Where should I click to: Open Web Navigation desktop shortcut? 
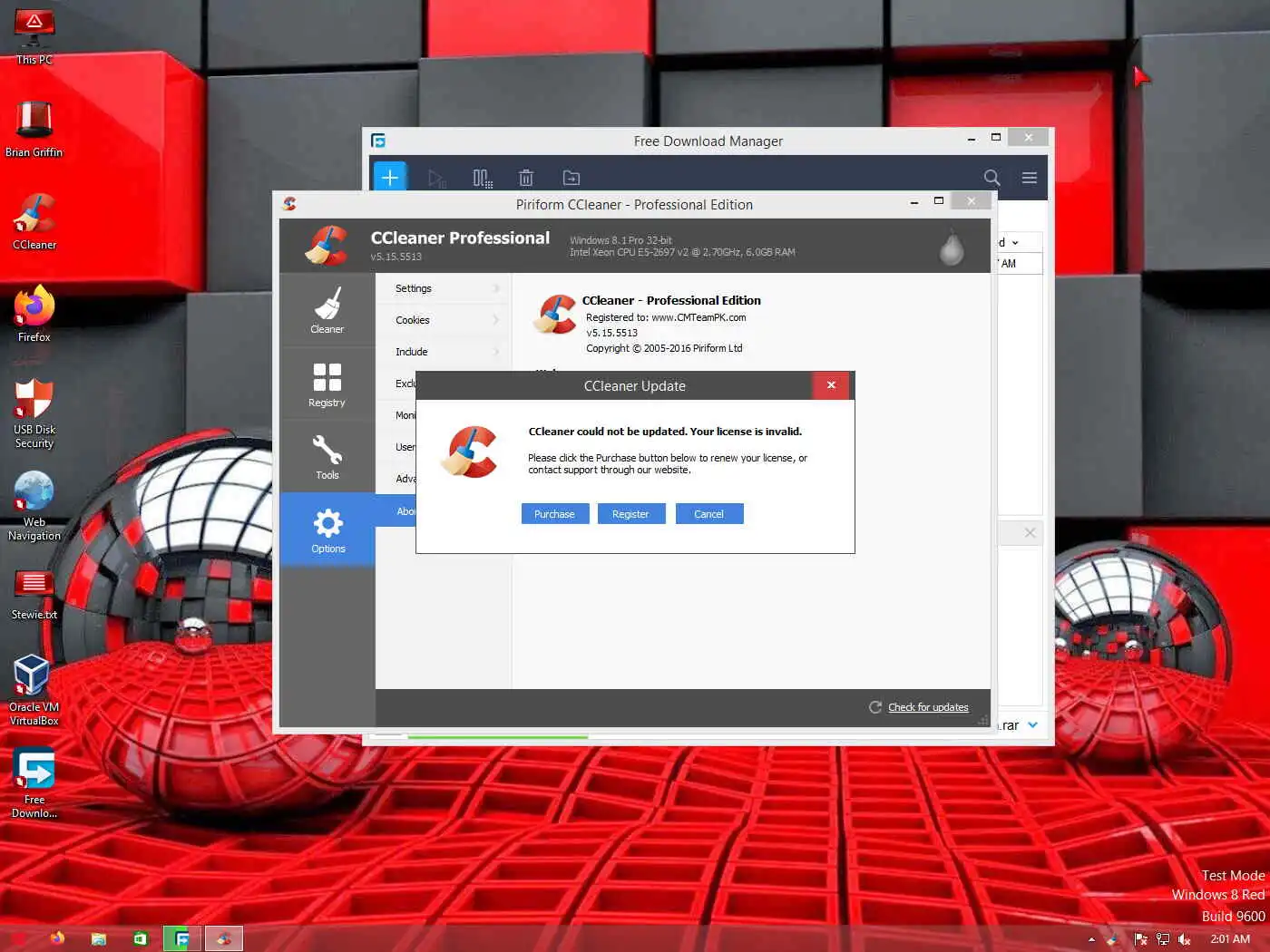[34, 506]
